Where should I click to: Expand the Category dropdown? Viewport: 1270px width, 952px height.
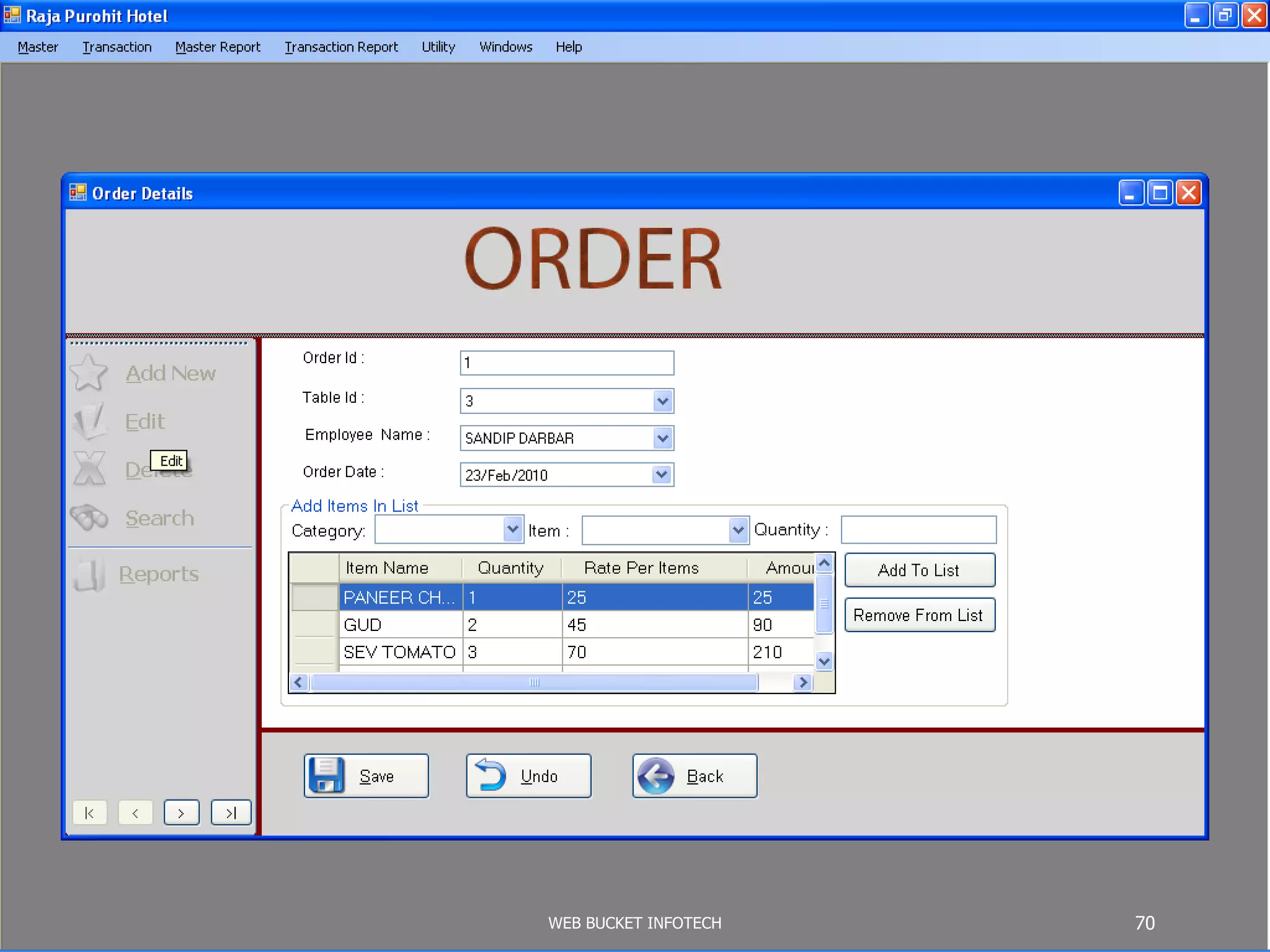coord(513,529)
